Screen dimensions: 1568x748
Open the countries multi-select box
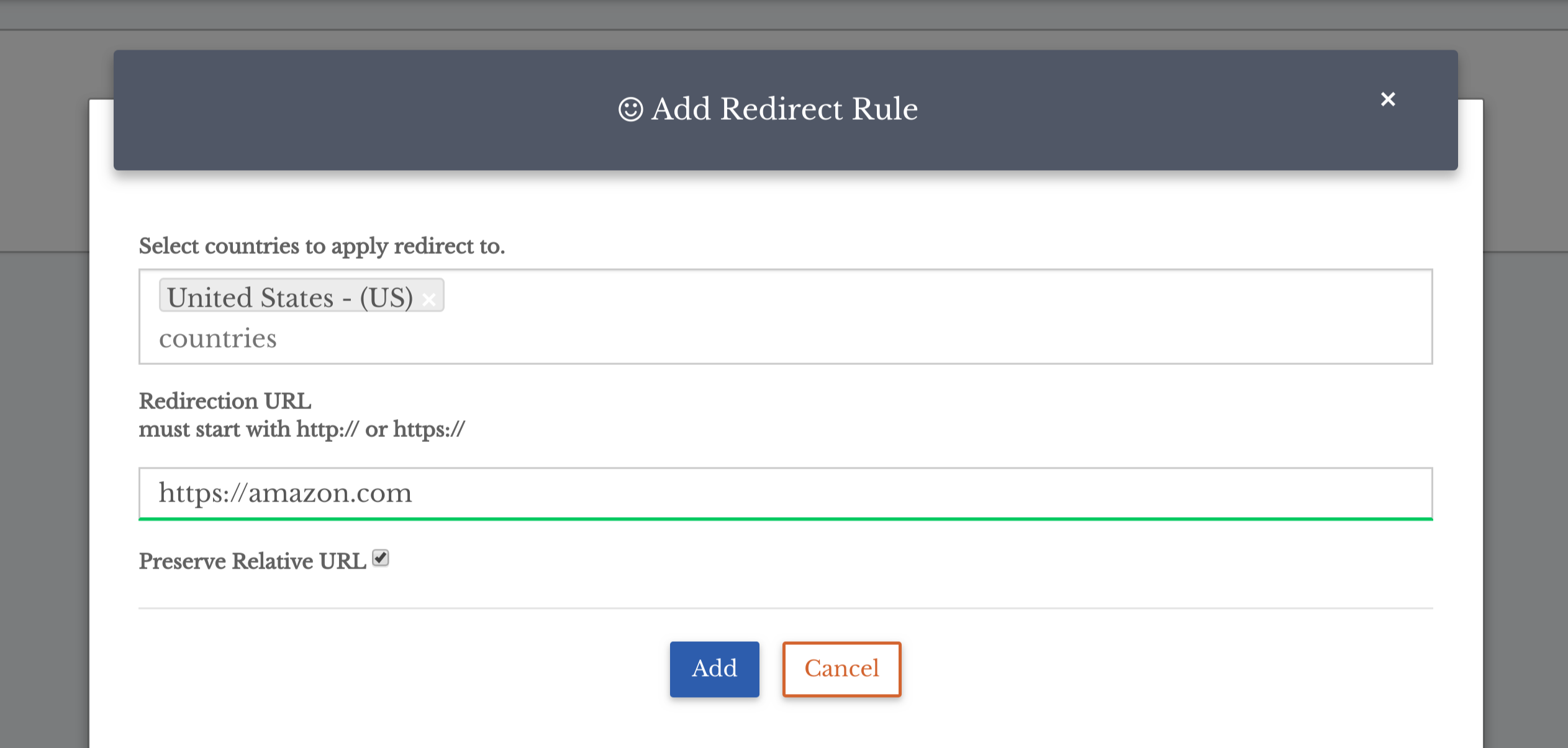pyautogui.click(x=786, y=317)
